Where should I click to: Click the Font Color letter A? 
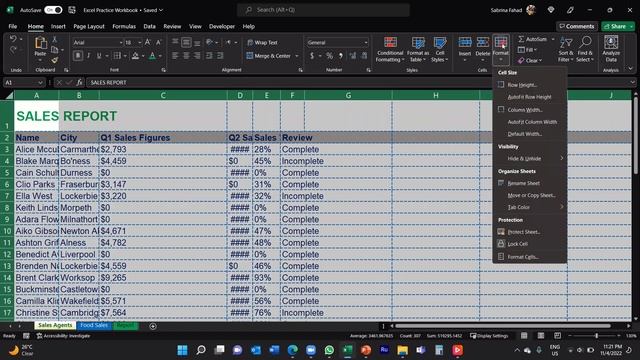point(152,56)
